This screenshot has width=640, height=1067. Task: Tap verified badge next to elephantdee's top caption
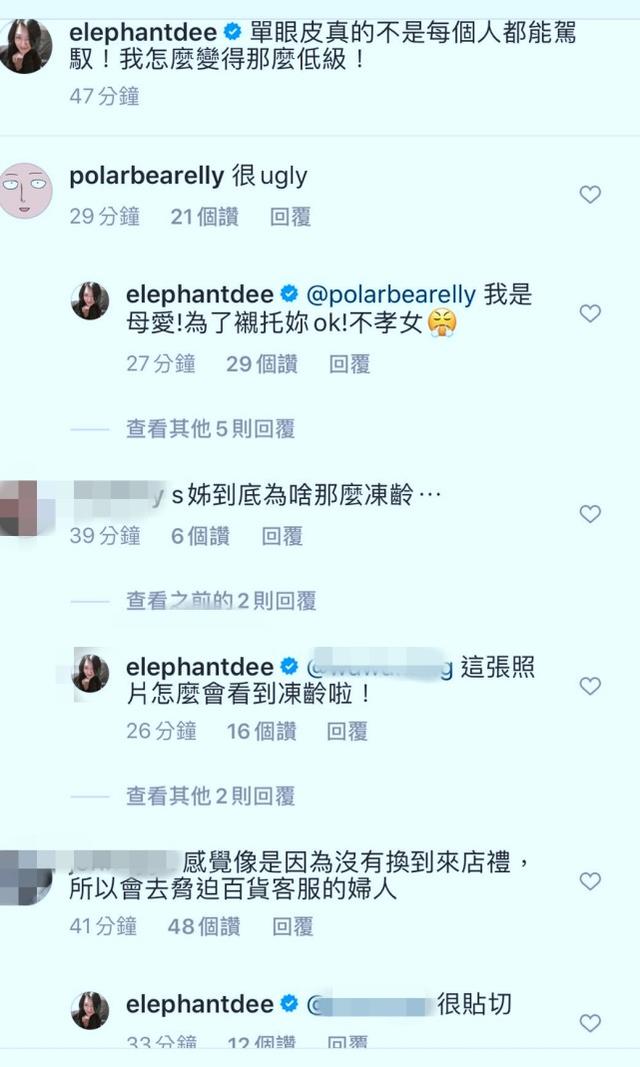coord(233,31)
